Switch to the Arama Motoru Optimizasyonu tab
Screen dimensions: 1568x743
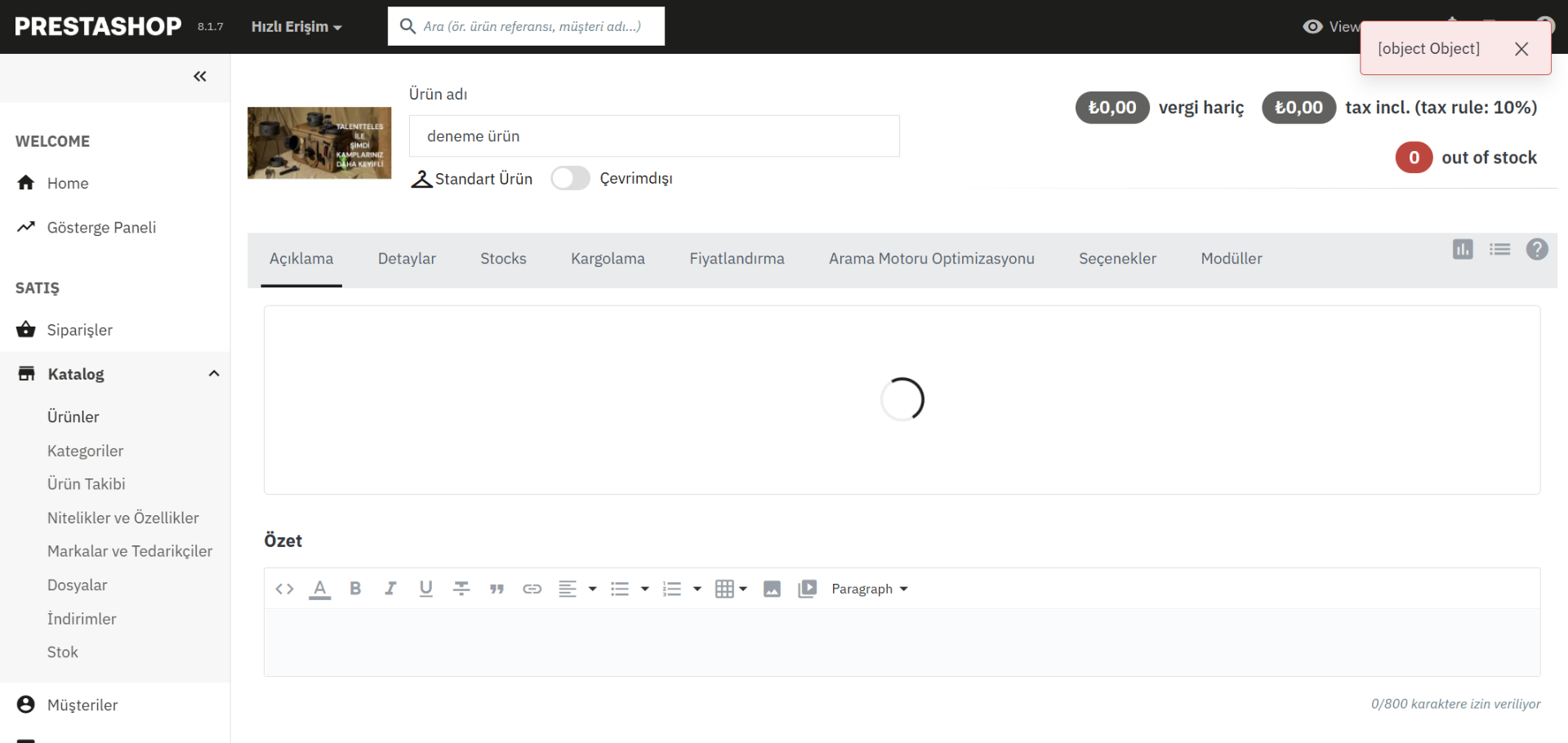tap(932, 259)
